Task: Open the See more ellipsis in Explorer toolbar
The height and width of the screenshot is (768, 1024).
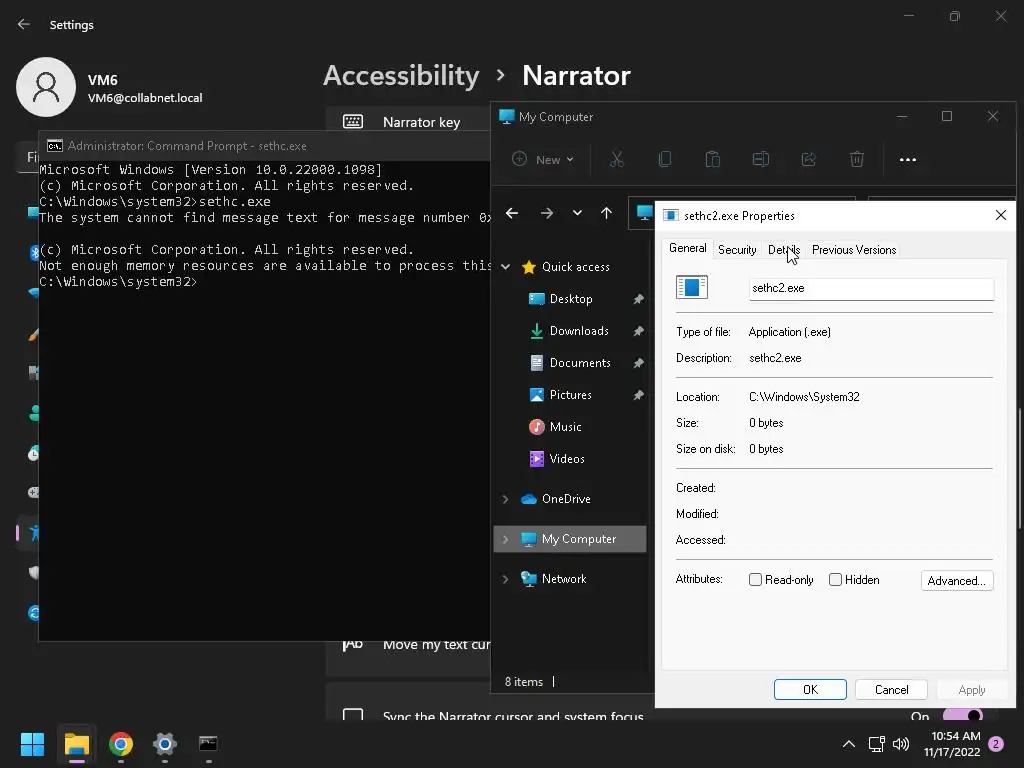Action: pos(908,159)
